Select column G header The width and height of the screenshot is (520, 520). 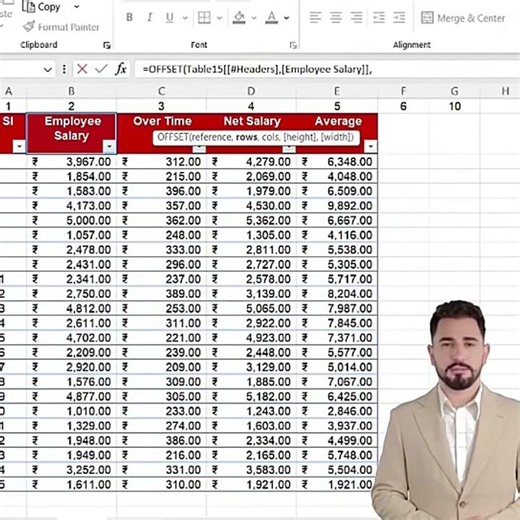pos(454,91)
